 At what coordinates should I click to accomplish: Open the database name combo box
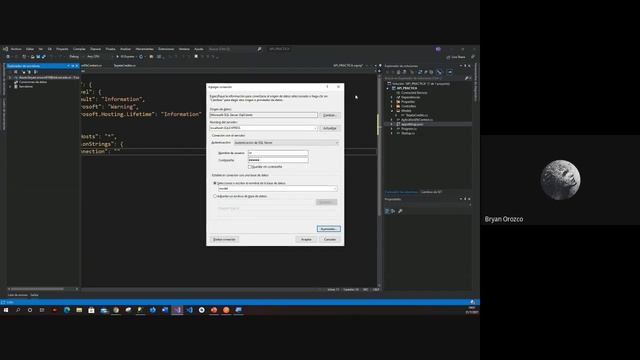pos(278,189)
